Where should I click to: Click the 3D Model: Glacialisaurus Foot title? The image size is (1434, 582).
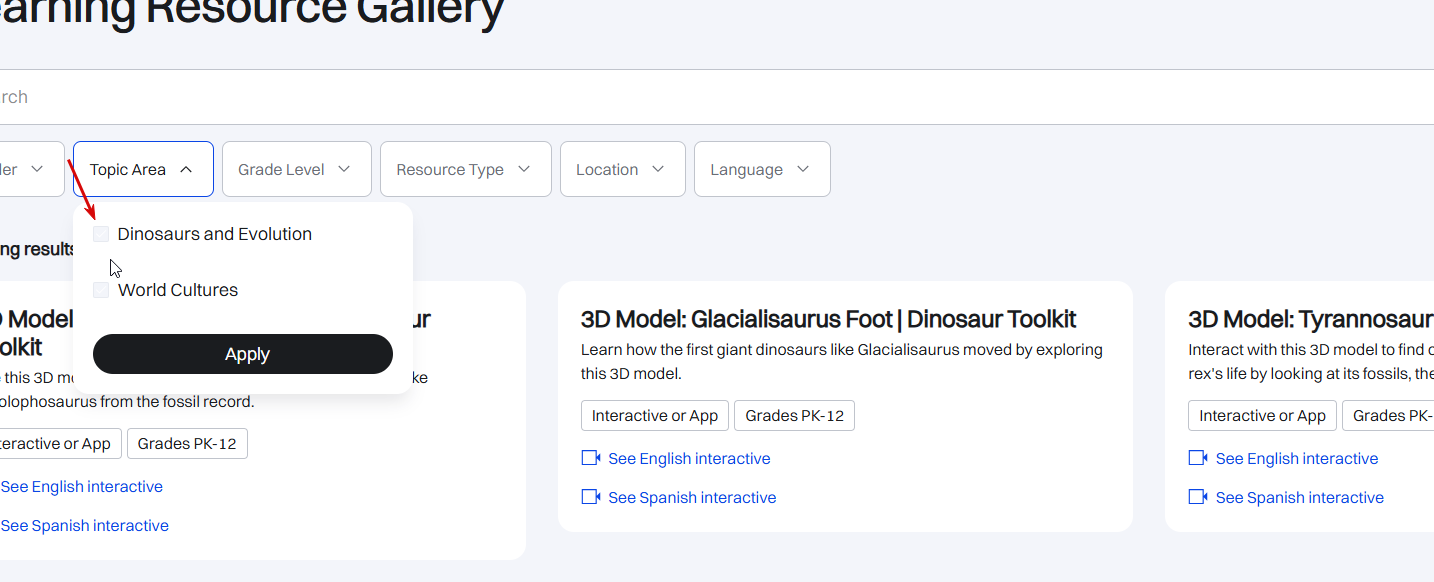tap(828, 319)
